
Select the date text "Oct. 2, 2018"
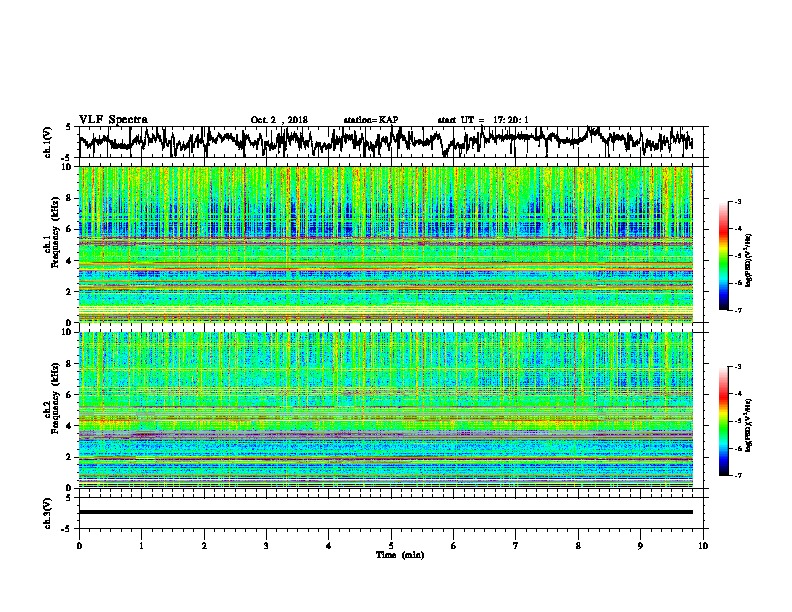coord(279,120)
